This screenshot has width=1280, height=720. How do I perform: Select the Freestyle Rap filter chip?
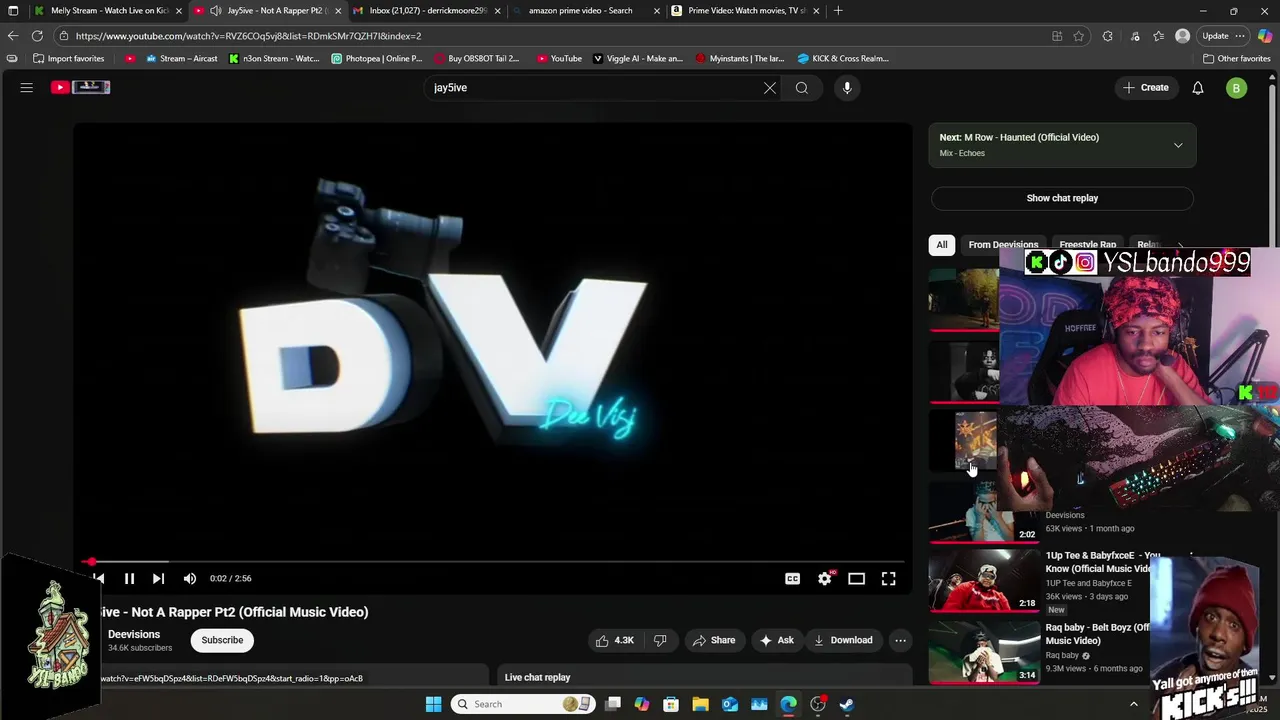coord(1087,244)
